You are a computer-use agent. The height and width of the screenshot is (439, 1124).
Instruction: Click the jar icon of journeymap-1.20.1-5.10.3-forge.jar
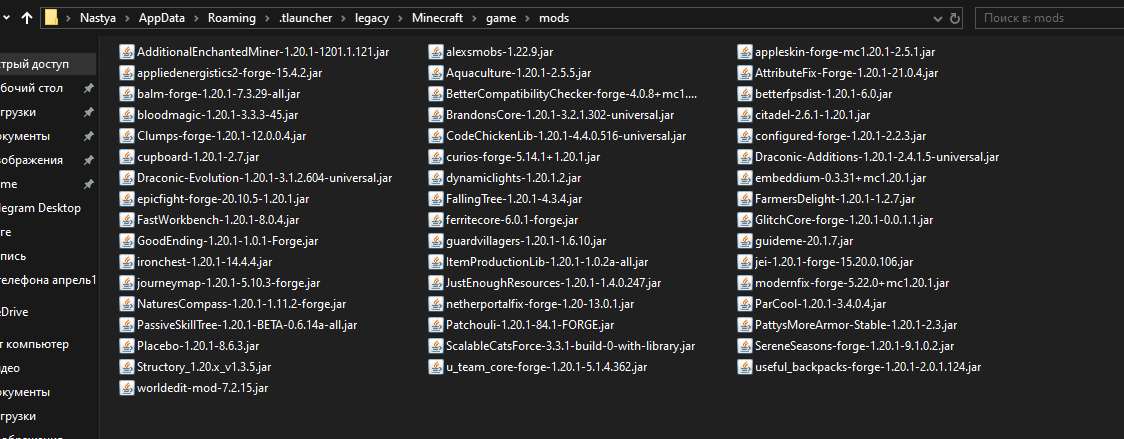(x=127, y=283)
